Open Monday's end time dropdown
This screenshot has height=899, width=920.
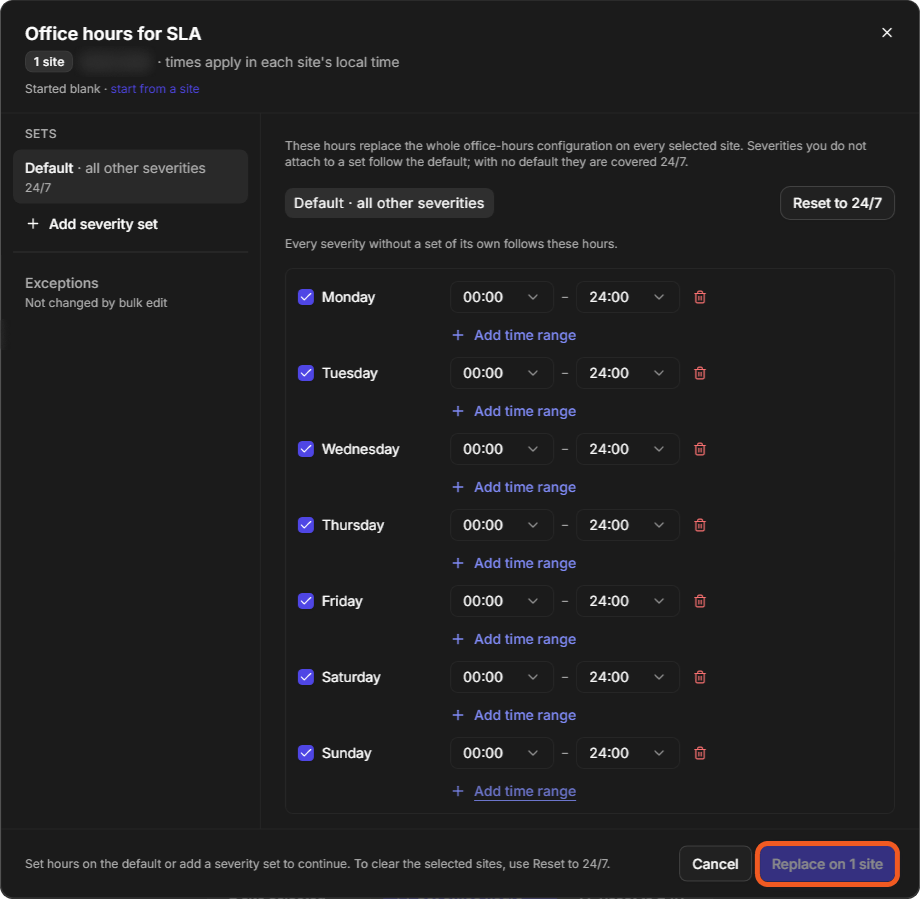[x=628, y=297]
